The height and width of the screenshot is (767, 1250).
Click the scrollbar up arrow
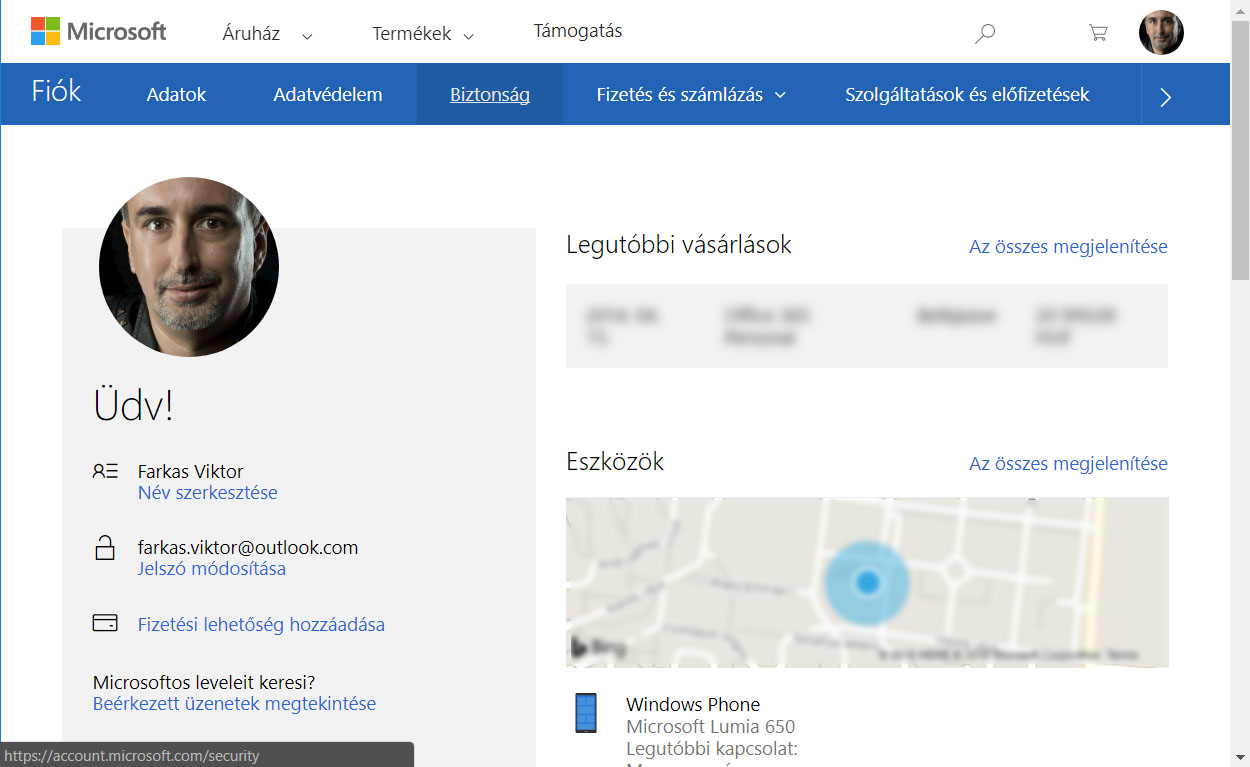[x=1240, y=9]
